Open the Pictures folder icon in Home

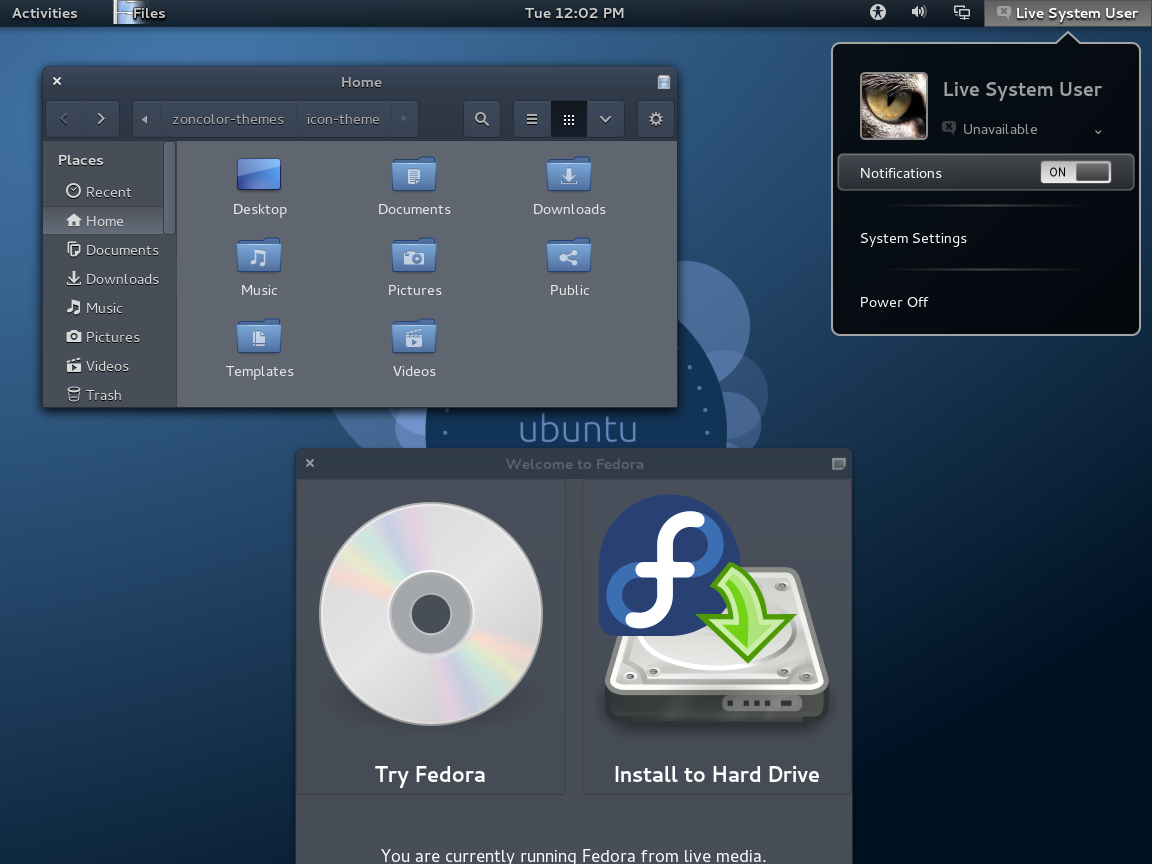click(x=414, y=256)
